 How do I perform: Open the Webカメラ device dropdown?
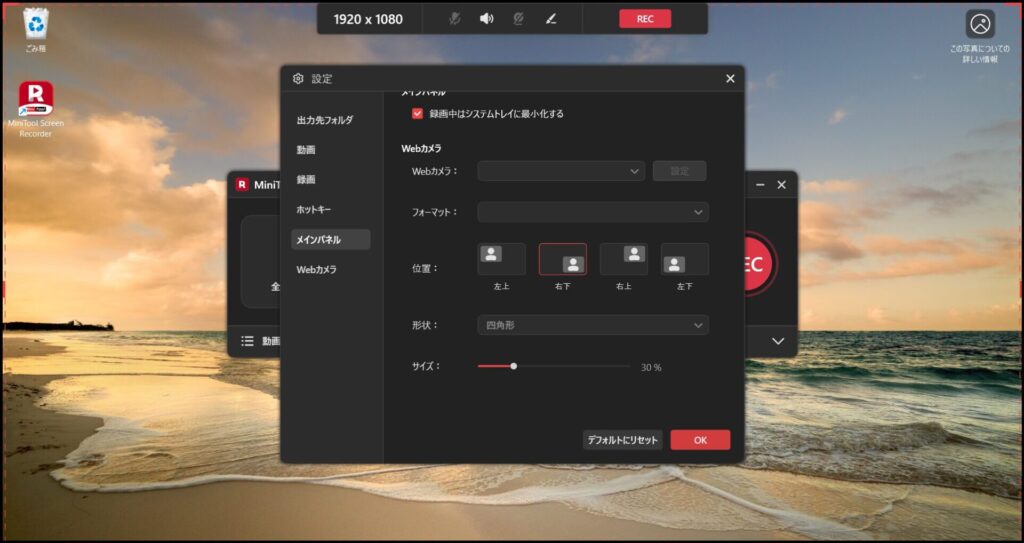tap(561, 171)
